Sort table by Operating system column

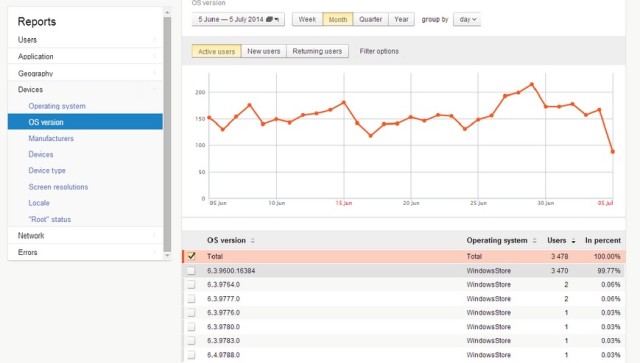click(x=501, y=241)
